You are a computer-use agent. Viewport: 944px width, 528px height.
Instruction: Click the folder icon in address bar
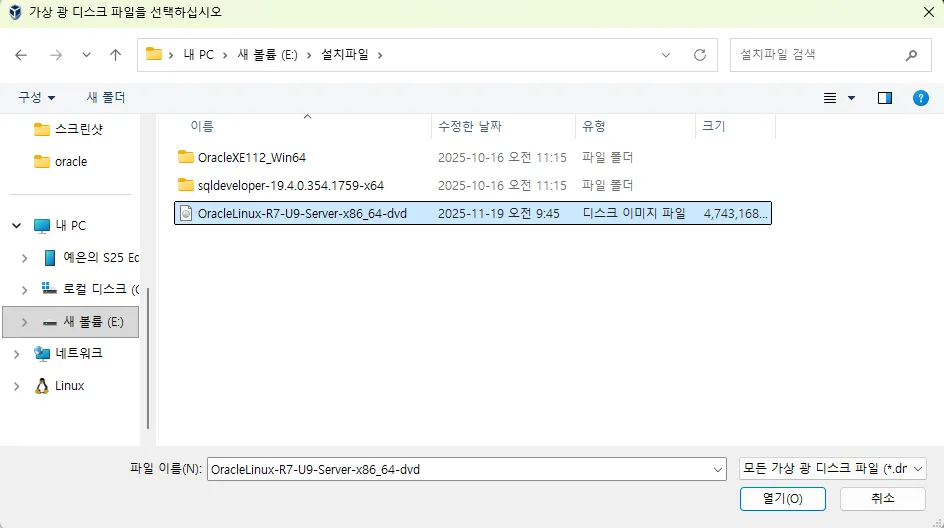point(154,54)
